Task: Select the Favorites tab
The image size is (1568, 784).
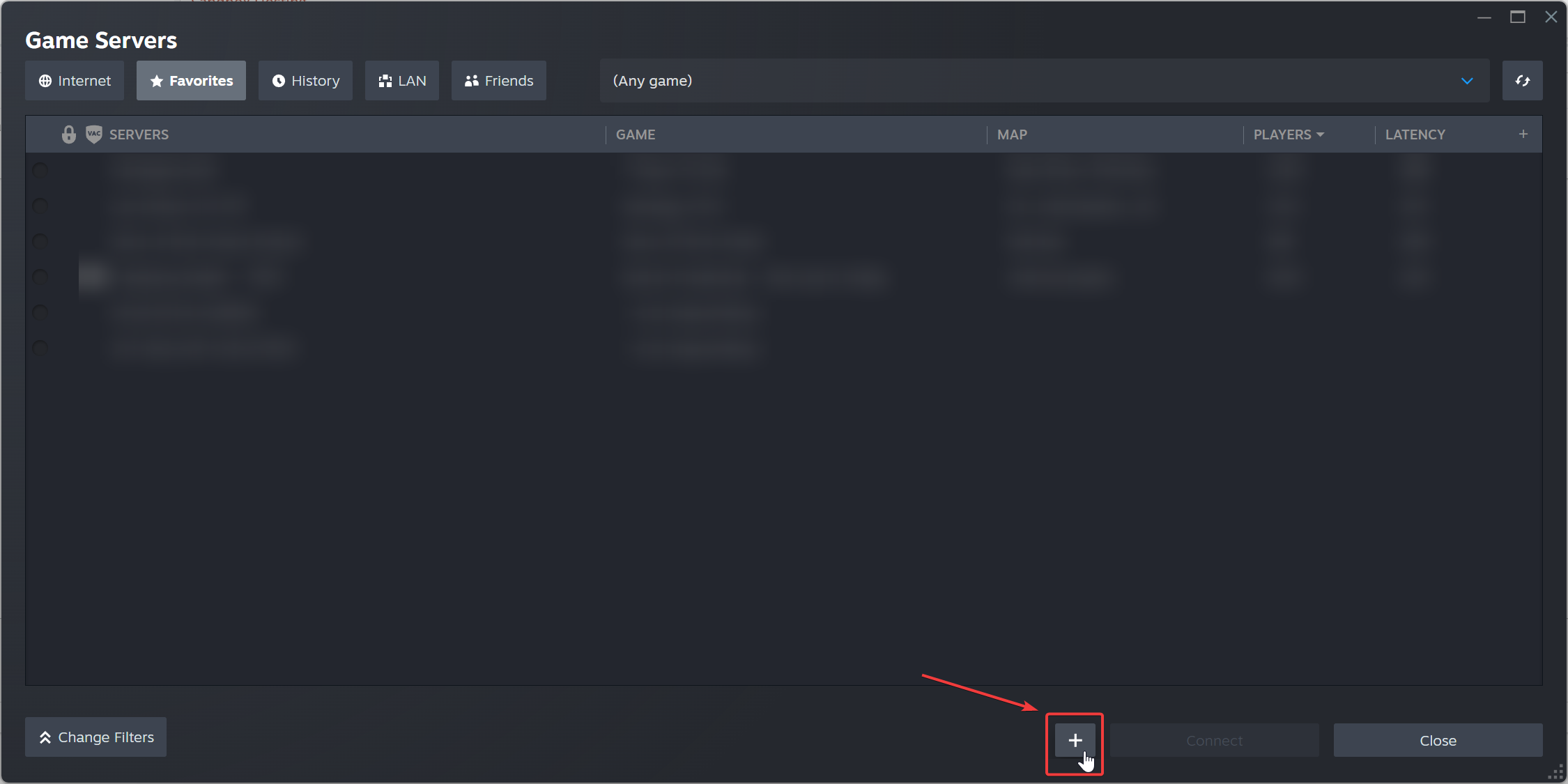Action: coord(191,81)
